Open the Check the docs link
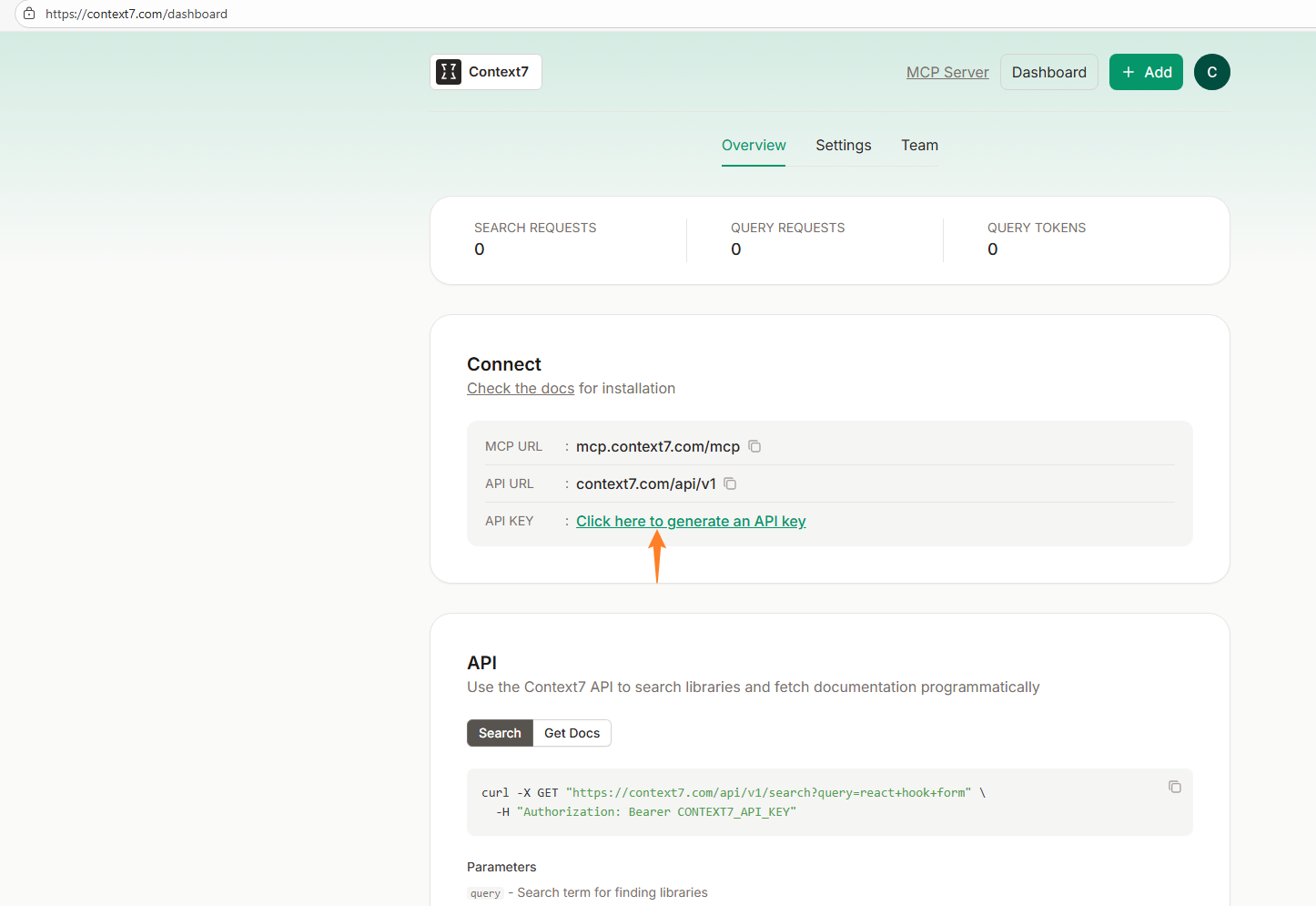 520,389
